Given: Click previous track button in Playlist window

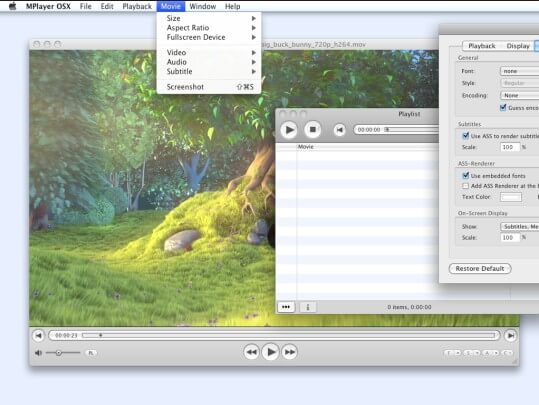Looking at the screenshot, I should [339, 130].
